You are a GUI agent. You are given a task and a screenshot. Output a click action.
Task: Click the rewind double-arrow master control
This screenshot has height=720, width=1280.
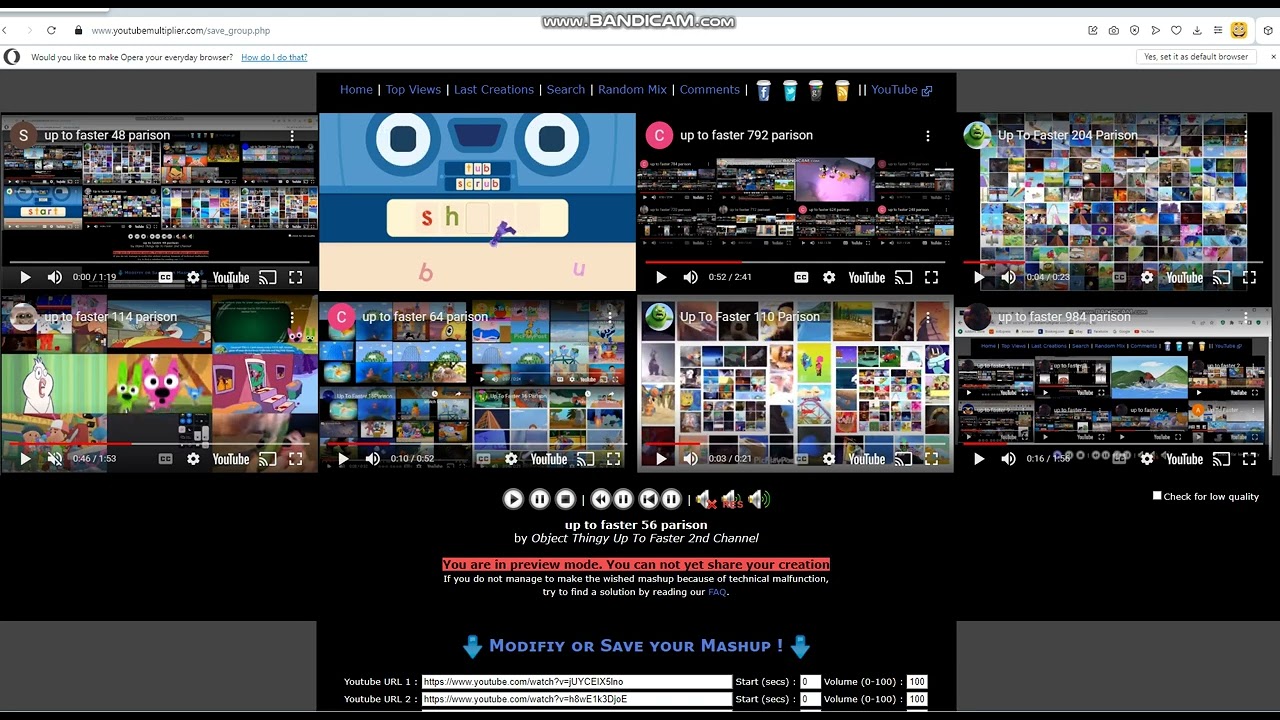(601, 499)
